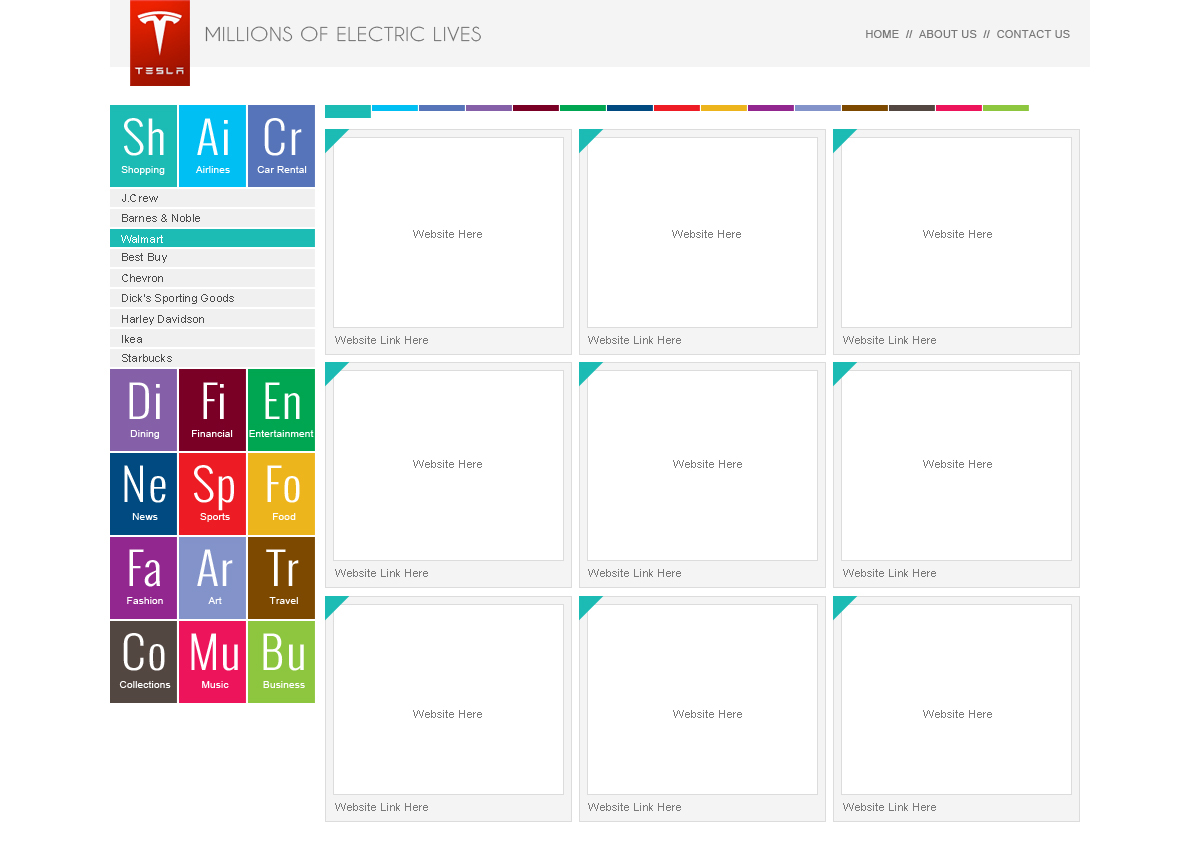
Task: Select Starbucks in the list
Action: 212,358
